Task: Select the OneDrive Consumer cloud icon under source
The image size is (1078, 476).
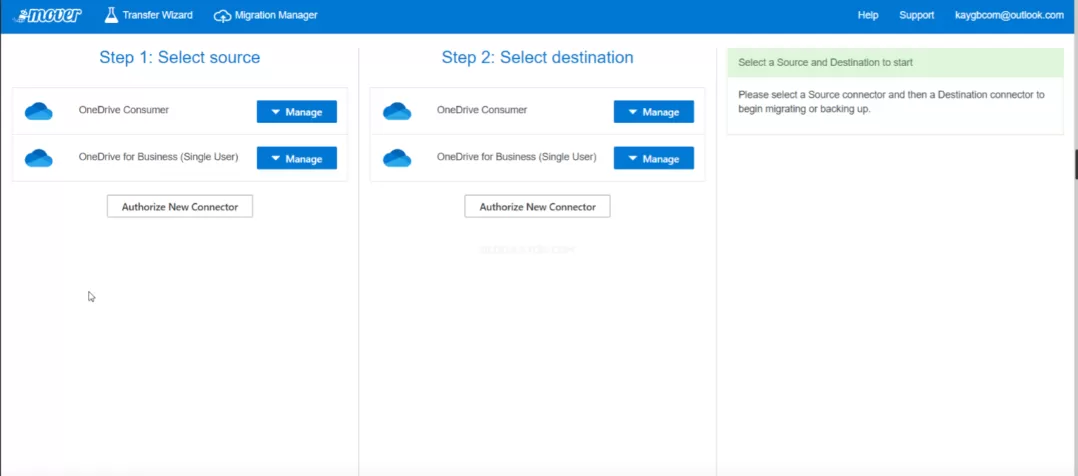Action: coord(38,111)
